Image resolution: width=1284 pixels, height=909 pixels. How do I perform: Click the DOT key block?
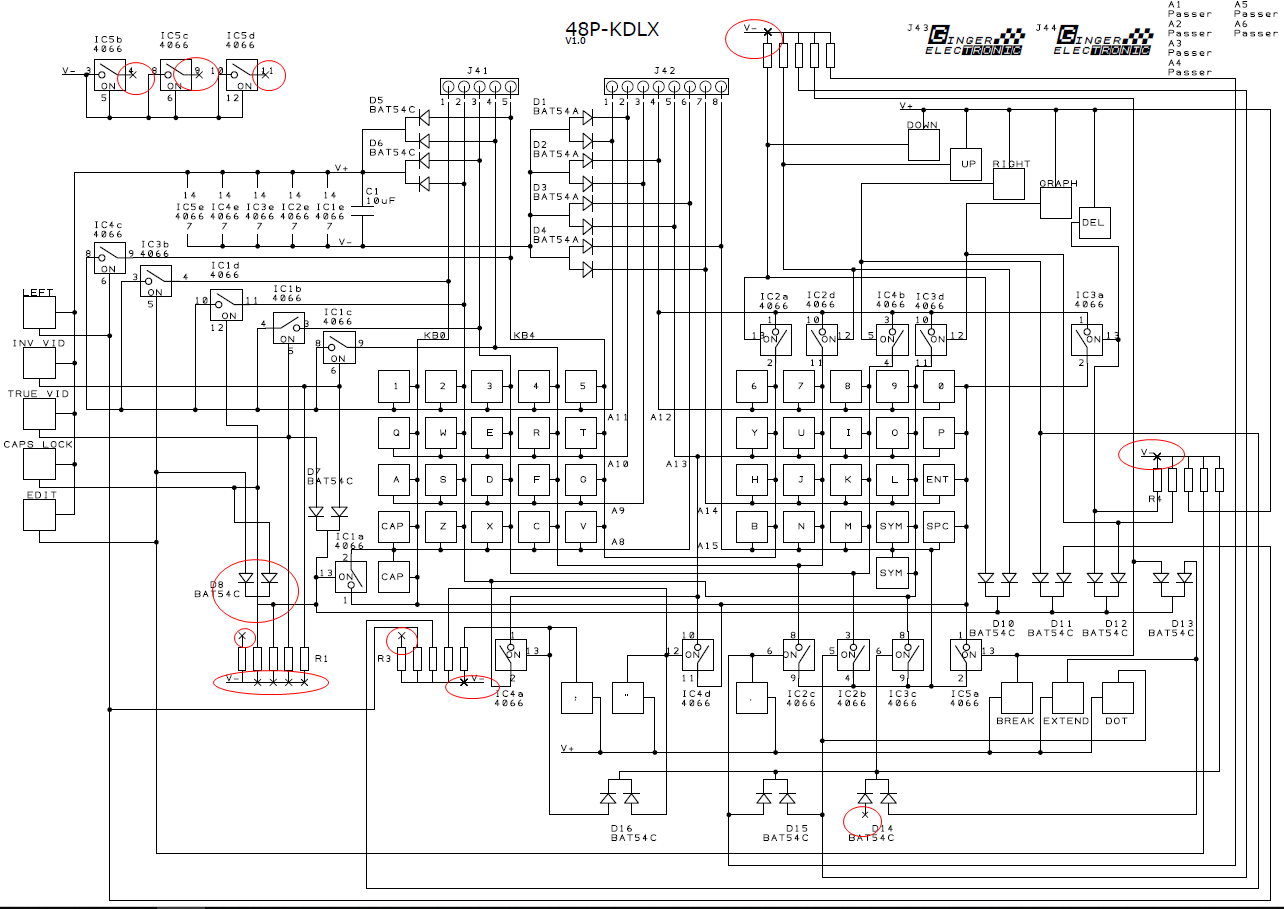pos(1117,699)
